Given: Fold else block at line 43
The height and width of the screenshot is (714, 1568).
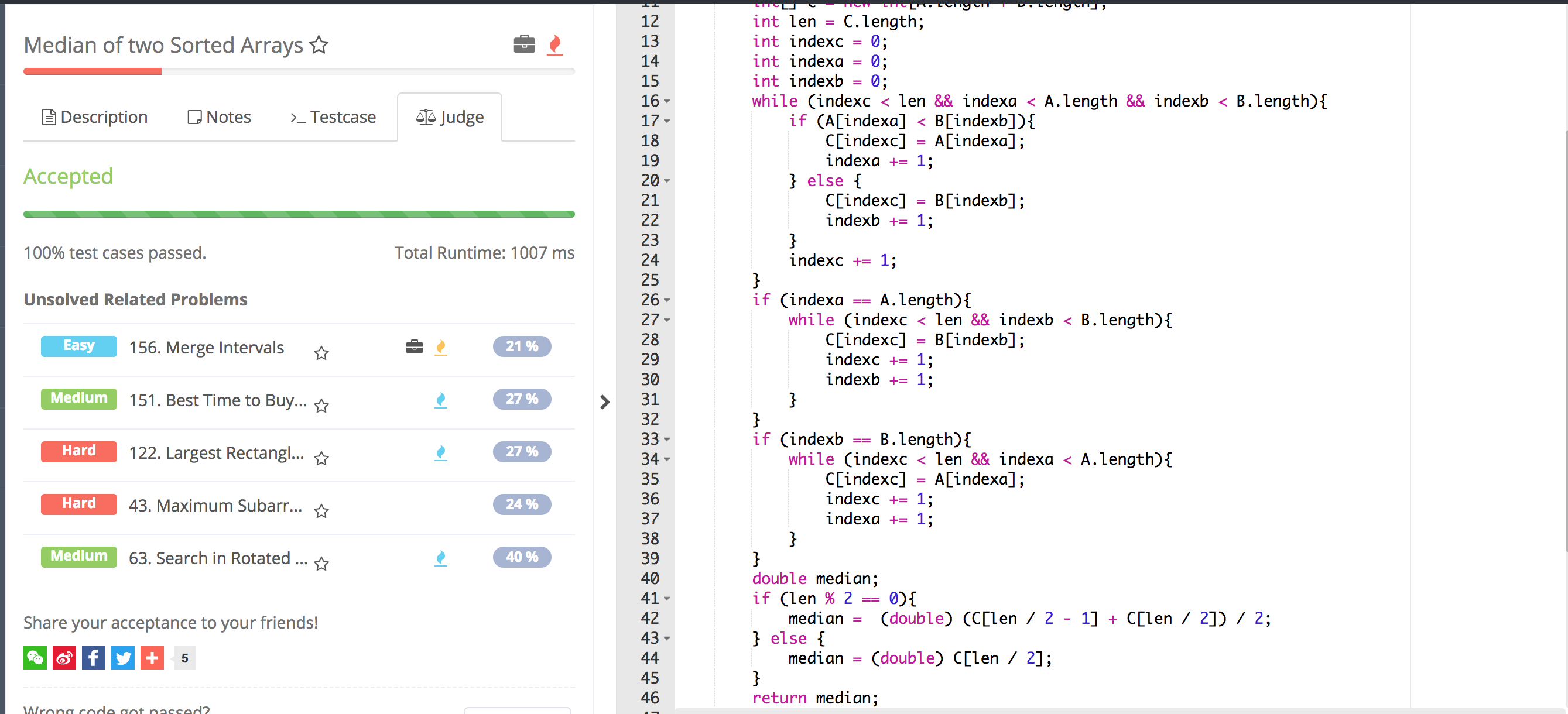Looking at the screenshot, I should click(667, 639).
